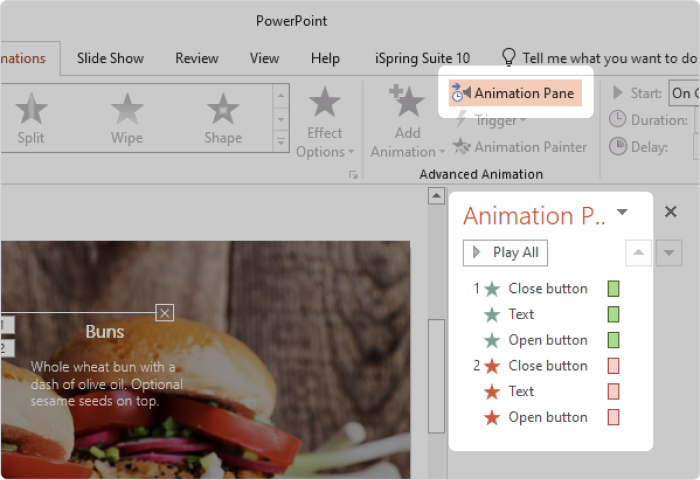Switch to the Slide Show tab

110,58
